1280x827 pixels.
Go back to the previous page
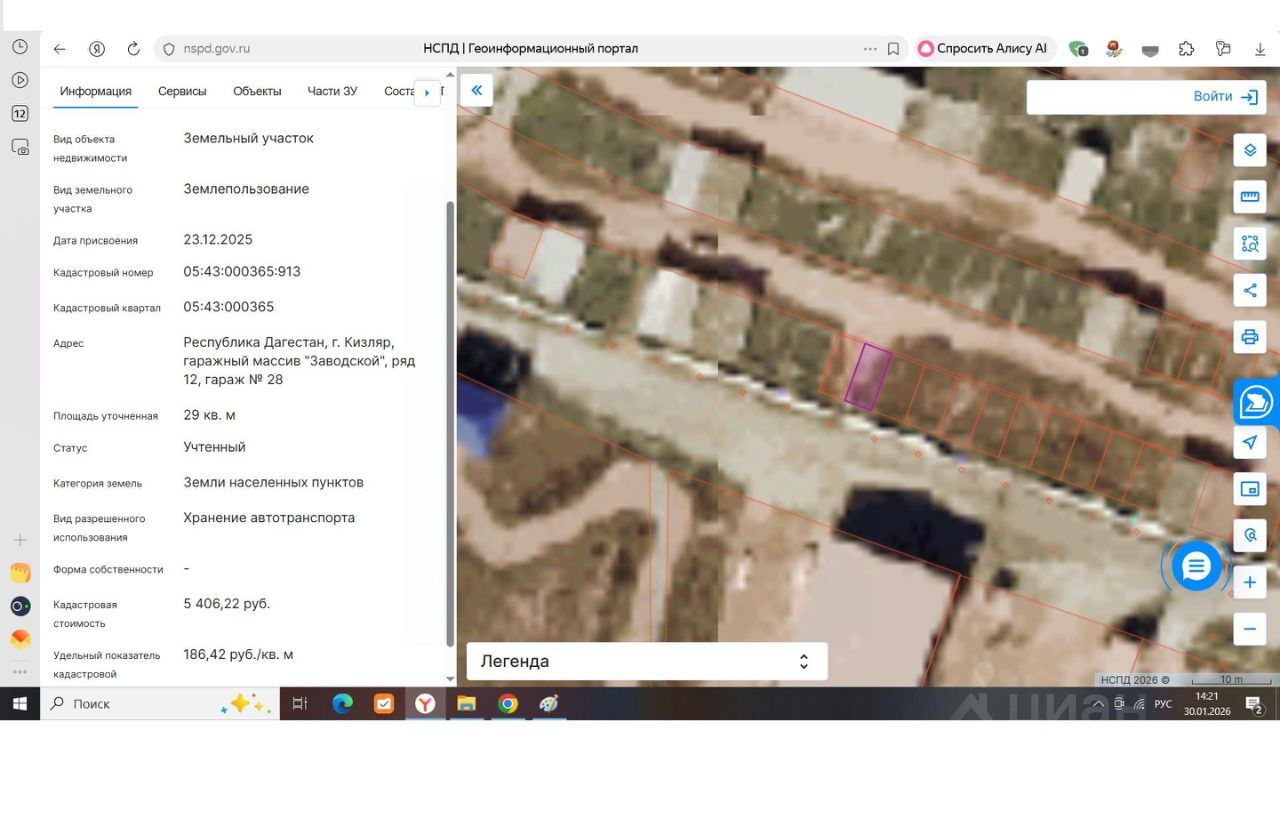(60, 48)
